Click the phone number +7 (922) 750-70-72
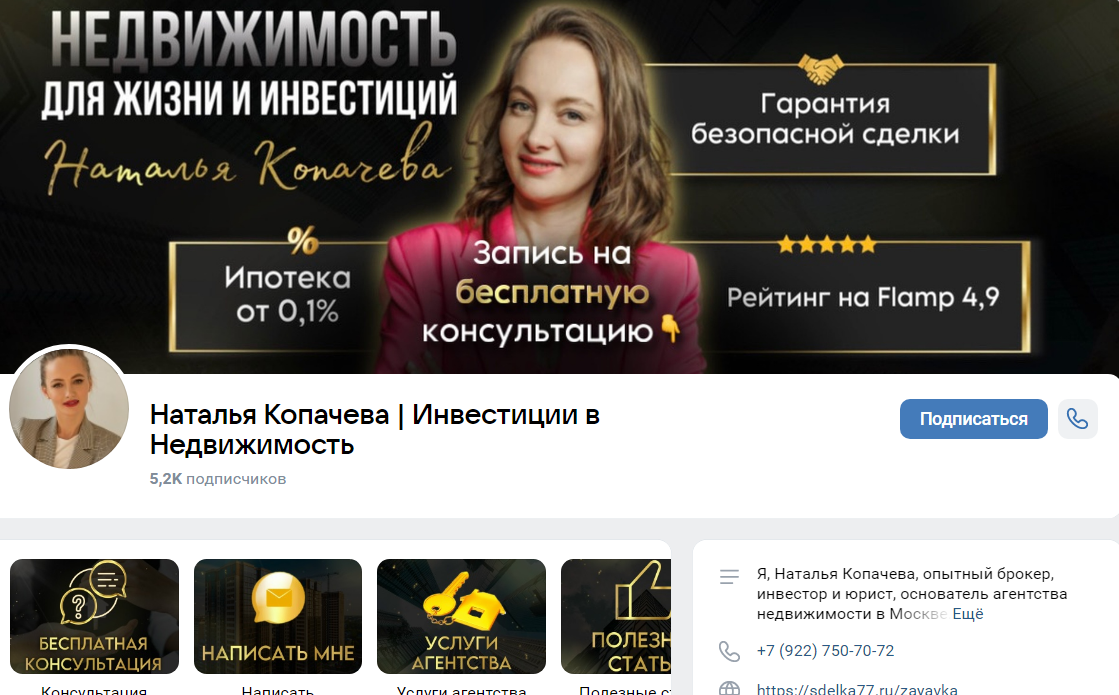The width and height of the screenshot is (1119, 695). [x=825, y=651]
